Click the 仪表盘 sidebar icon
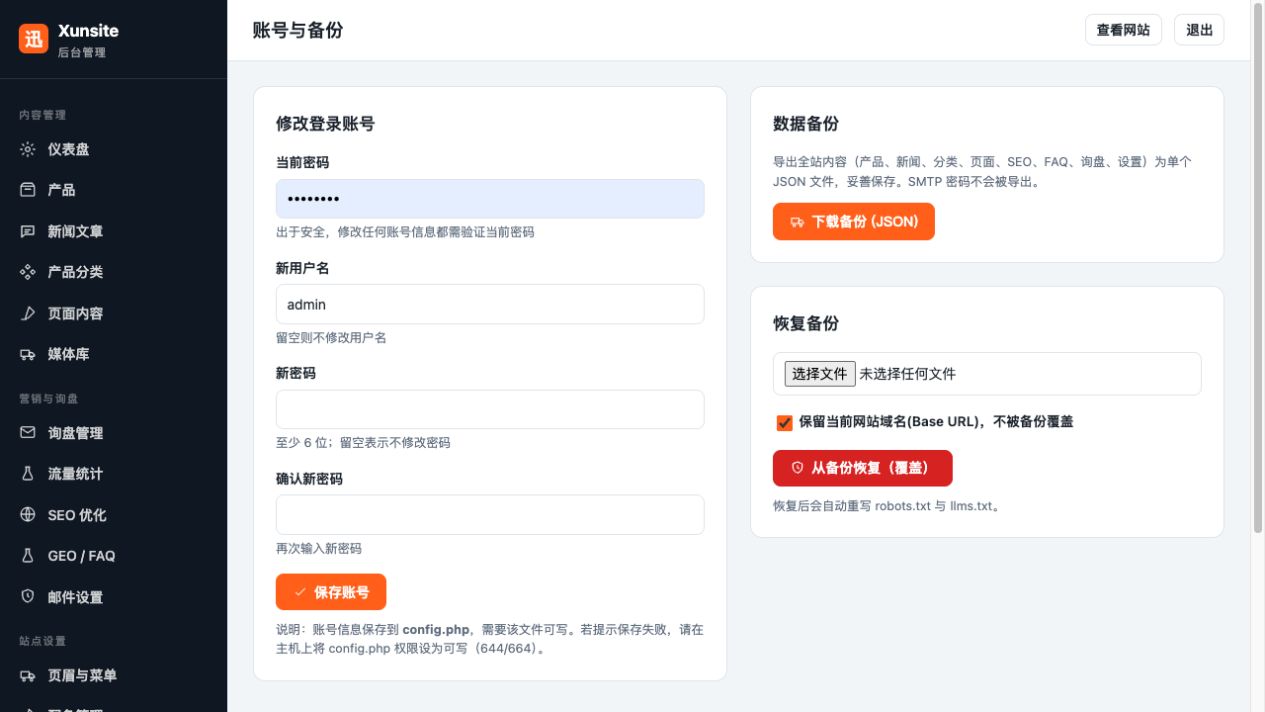This screenshot has width=1265, height=712. click(28, 149)
